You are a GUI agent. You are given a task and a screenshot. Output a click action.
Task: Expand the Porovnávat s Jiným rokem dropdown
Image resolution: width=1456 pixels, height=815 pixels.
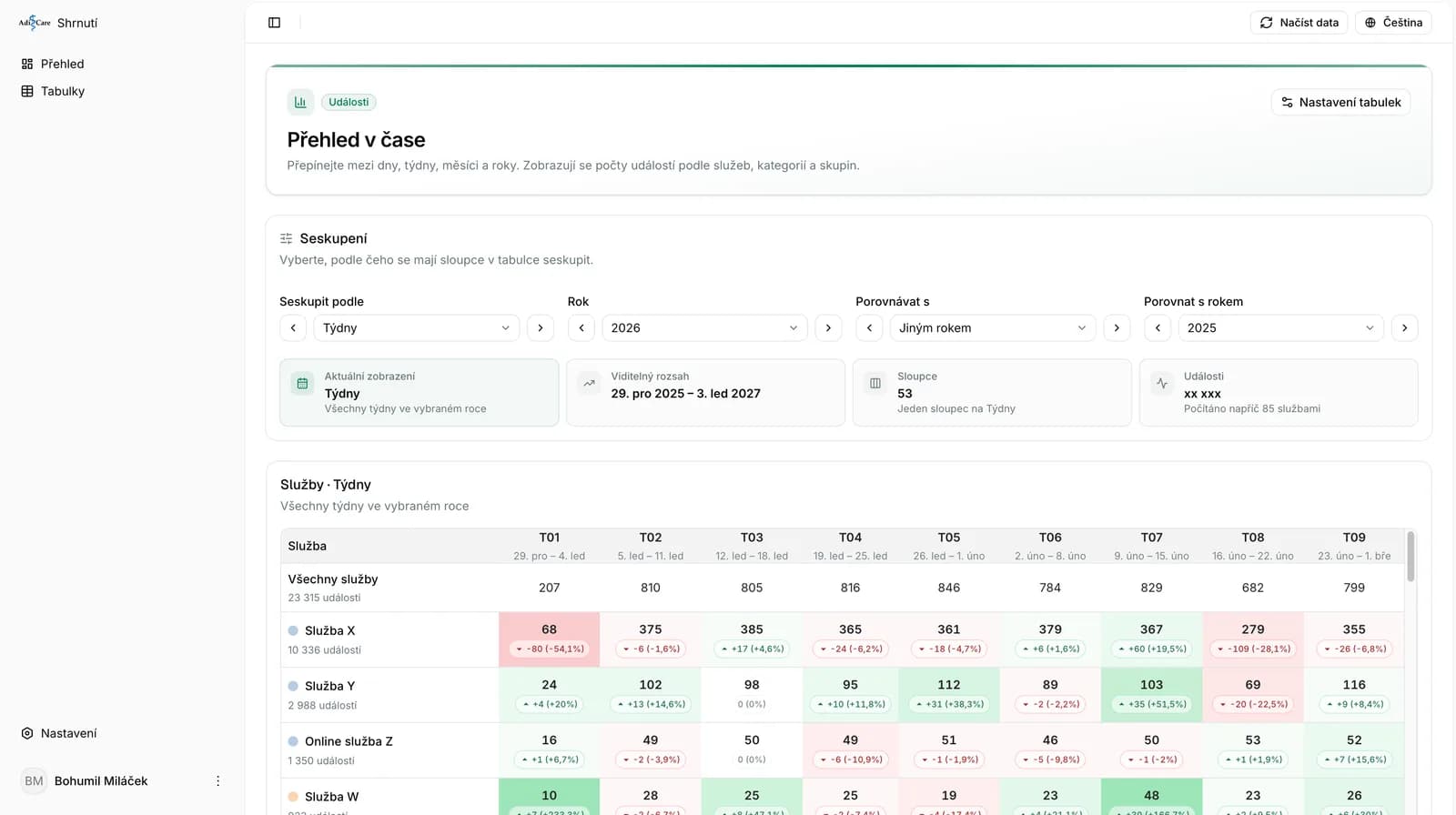[993, 328]
